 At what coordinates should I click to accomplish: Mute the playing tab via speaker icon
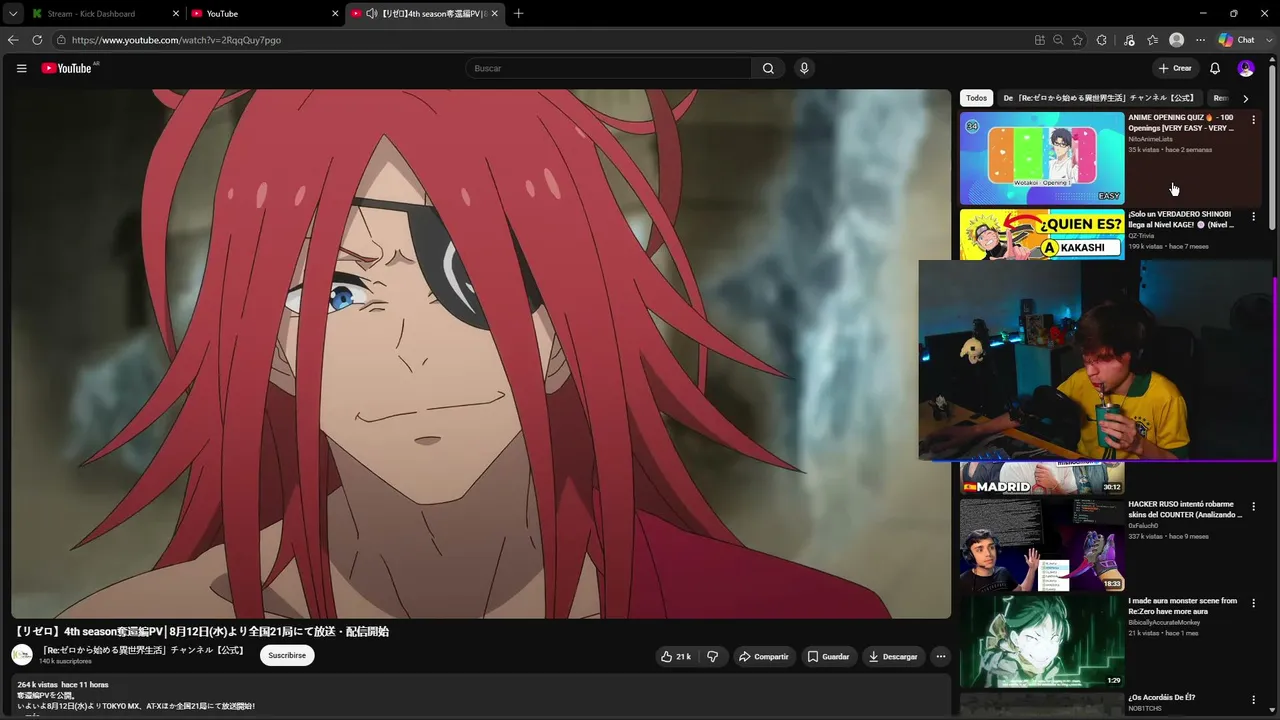pos(372,14)
